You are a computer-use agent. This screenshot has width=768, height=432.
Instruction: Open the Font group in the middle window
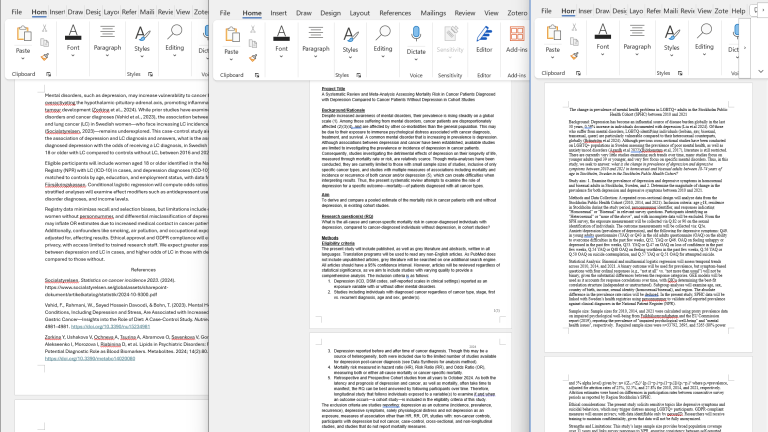(281, 42)
